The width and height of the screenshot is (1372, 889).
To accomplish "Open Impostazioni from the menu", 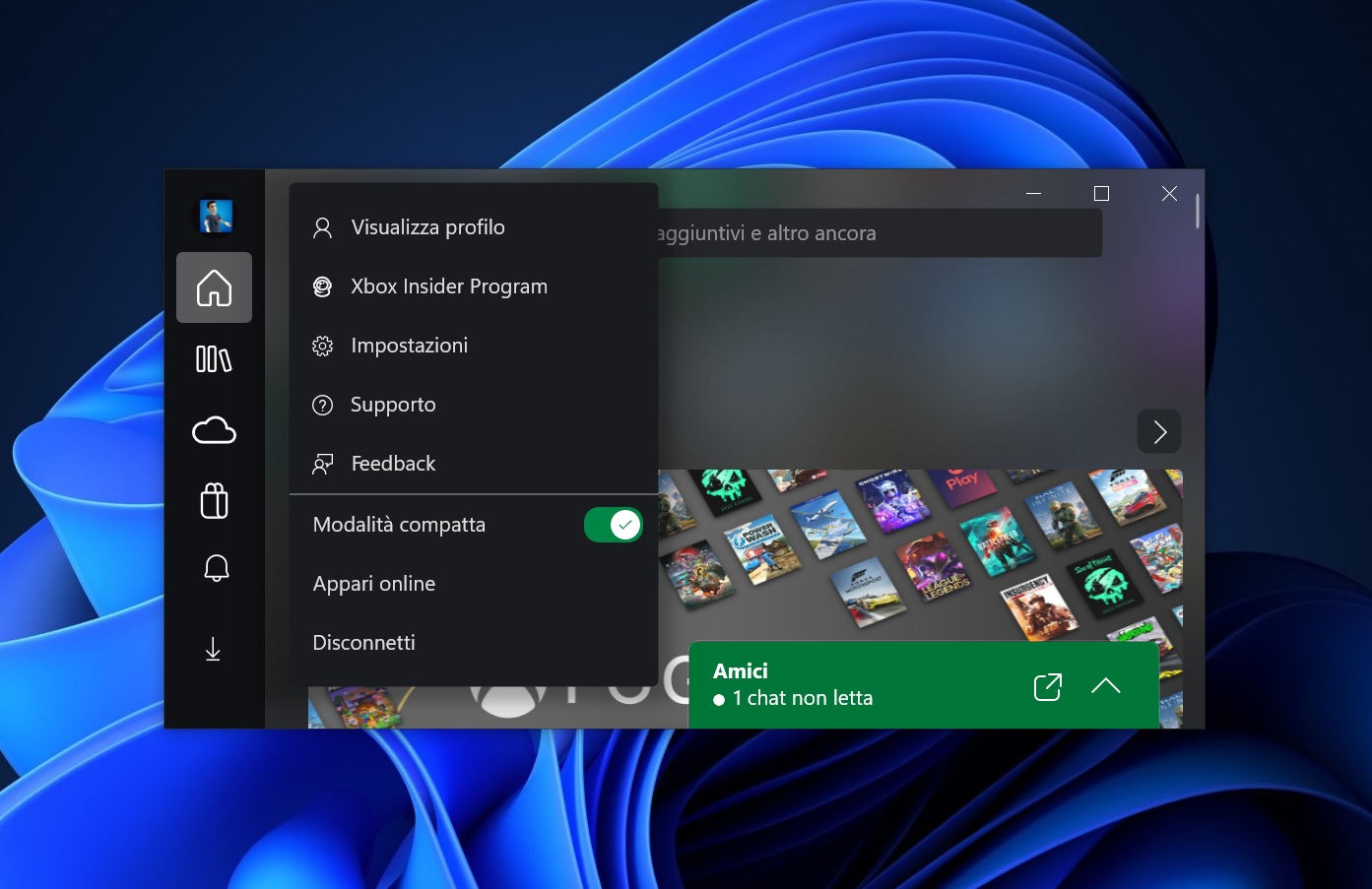I will (474, 346).
